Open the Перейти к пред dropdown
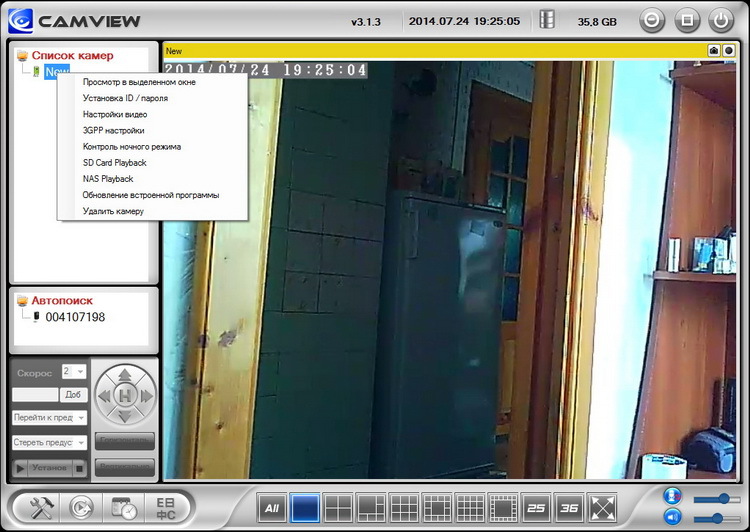This screenshot has height=532, width=750. click(49, 418)
